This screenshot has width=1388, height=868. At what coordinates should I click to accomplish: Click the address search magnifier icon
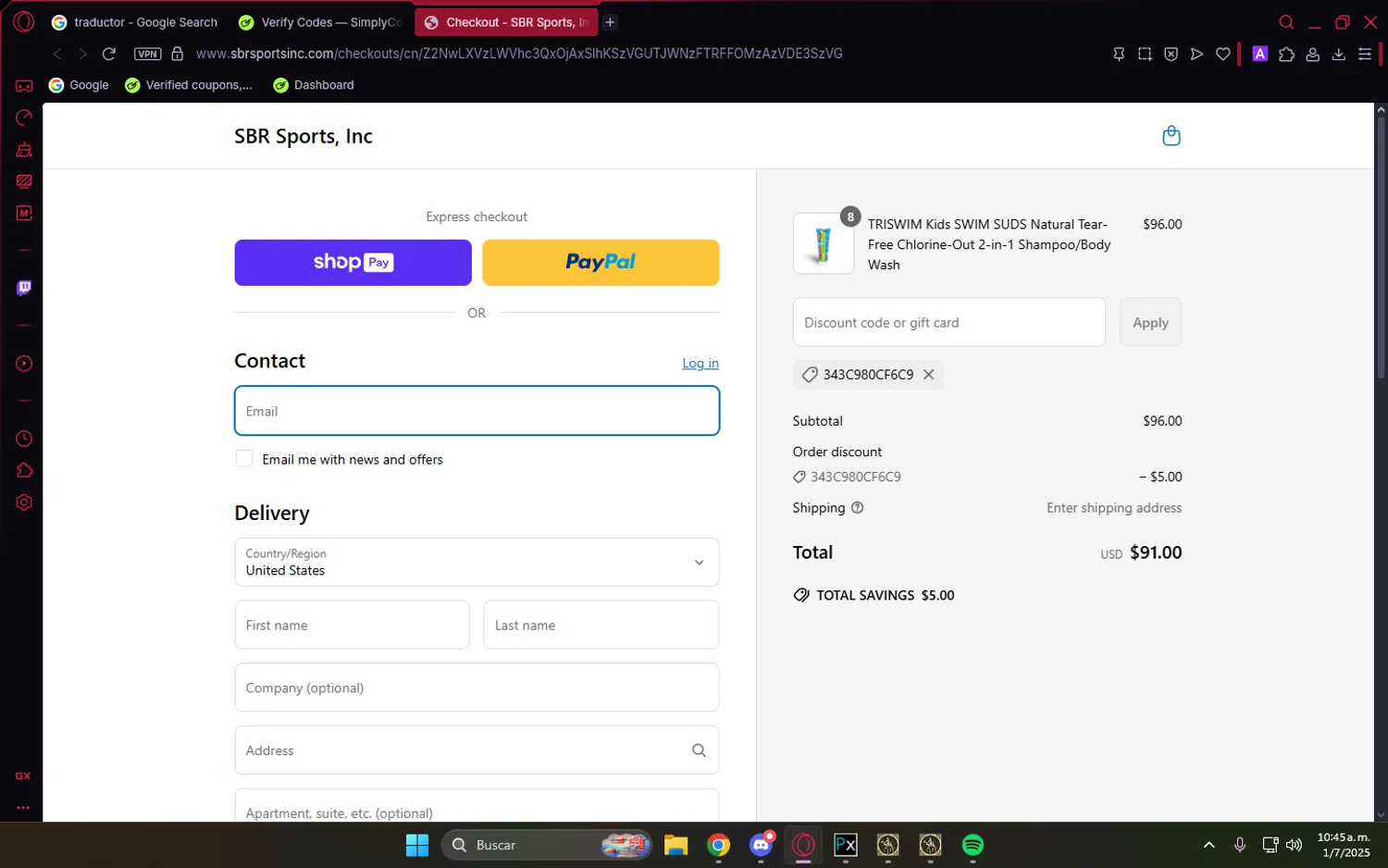click(x=699, y=750)
